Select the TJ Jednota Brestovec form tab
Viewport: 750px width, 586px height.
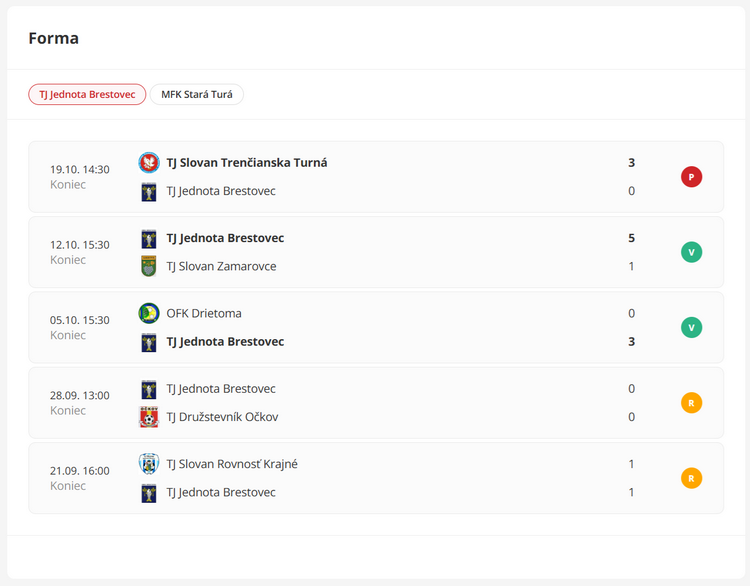click(87, 95)
